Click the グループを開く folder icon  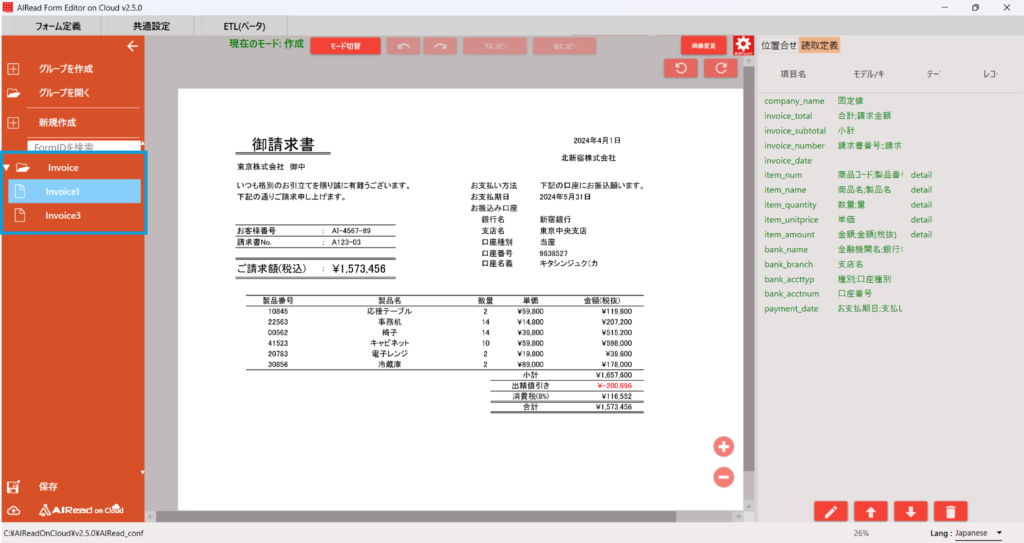coord(13,93)
